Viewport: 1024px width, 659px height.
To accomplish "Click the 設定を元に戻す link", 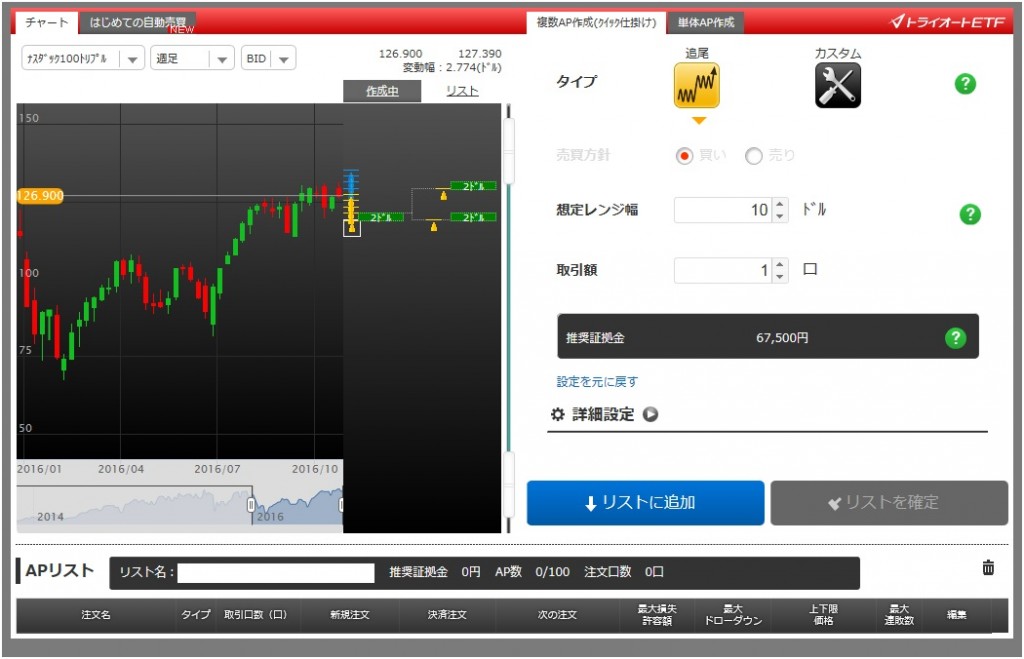I will click(597, 382).
